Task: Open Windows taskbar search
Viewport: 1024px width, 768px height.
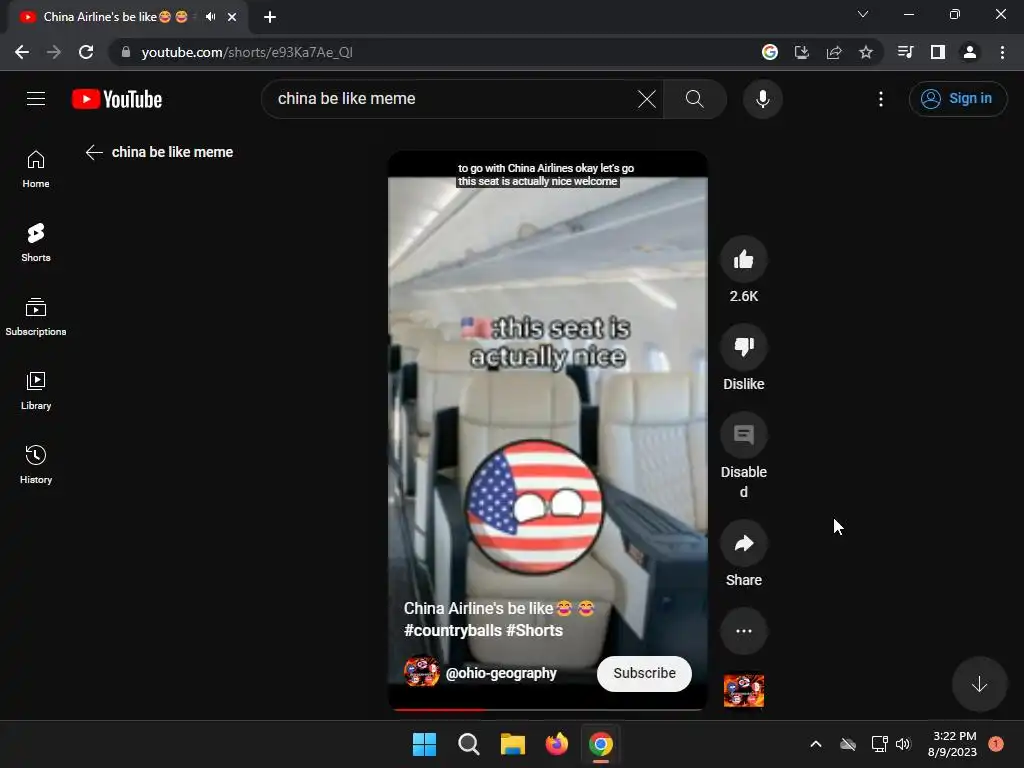Action: tap(469, 744)
